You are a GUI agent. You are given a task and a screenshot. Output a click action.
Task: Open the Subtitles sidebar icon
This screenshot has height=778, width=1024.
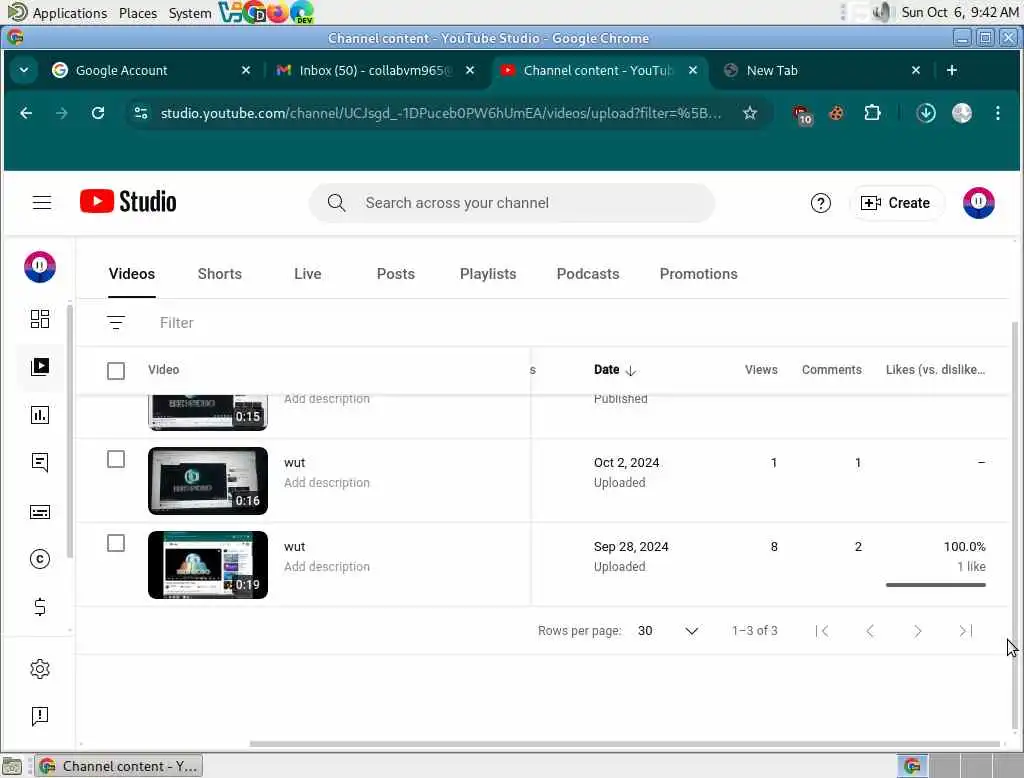click(40, 511)
